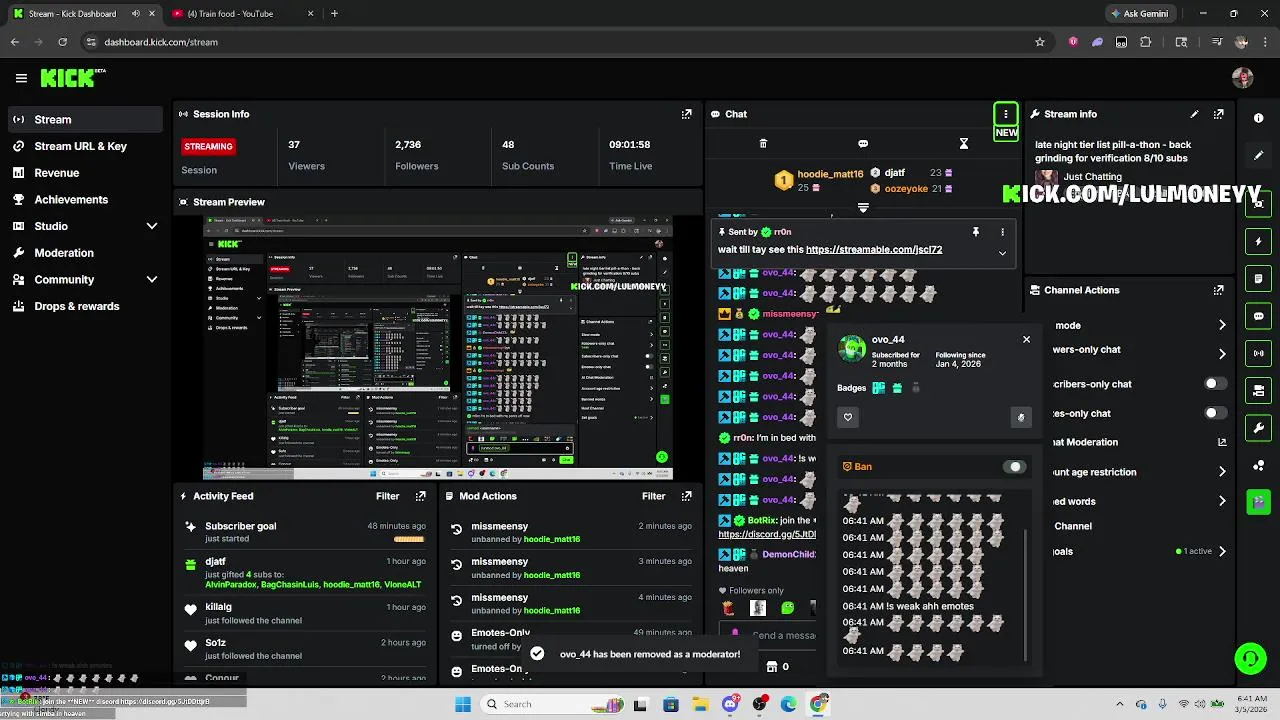
Task: Open the discord.gg link from BotRix
Action: point(767,534)
